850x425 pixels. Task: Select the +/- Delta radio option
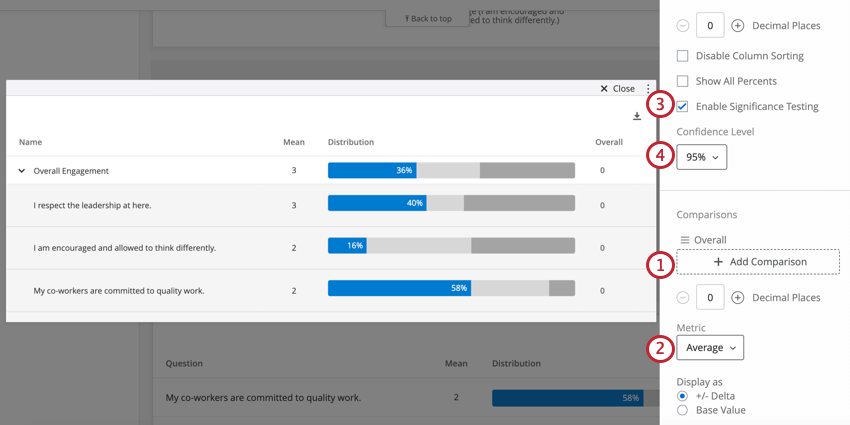[x=683, y=396]
